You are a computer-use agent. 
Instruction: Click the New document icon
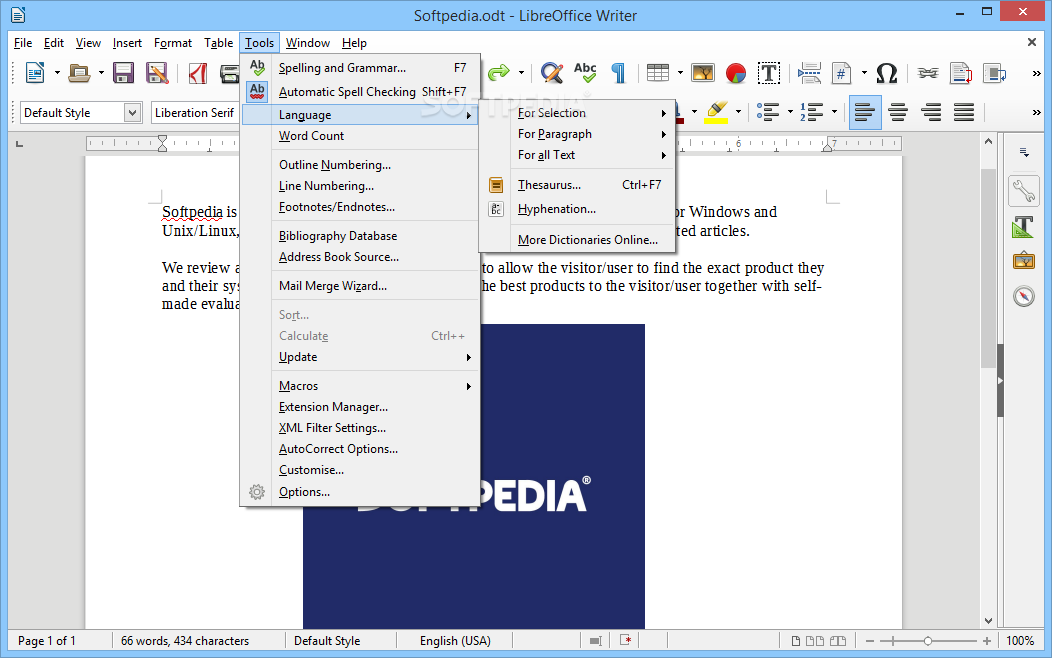pos(35,72)
